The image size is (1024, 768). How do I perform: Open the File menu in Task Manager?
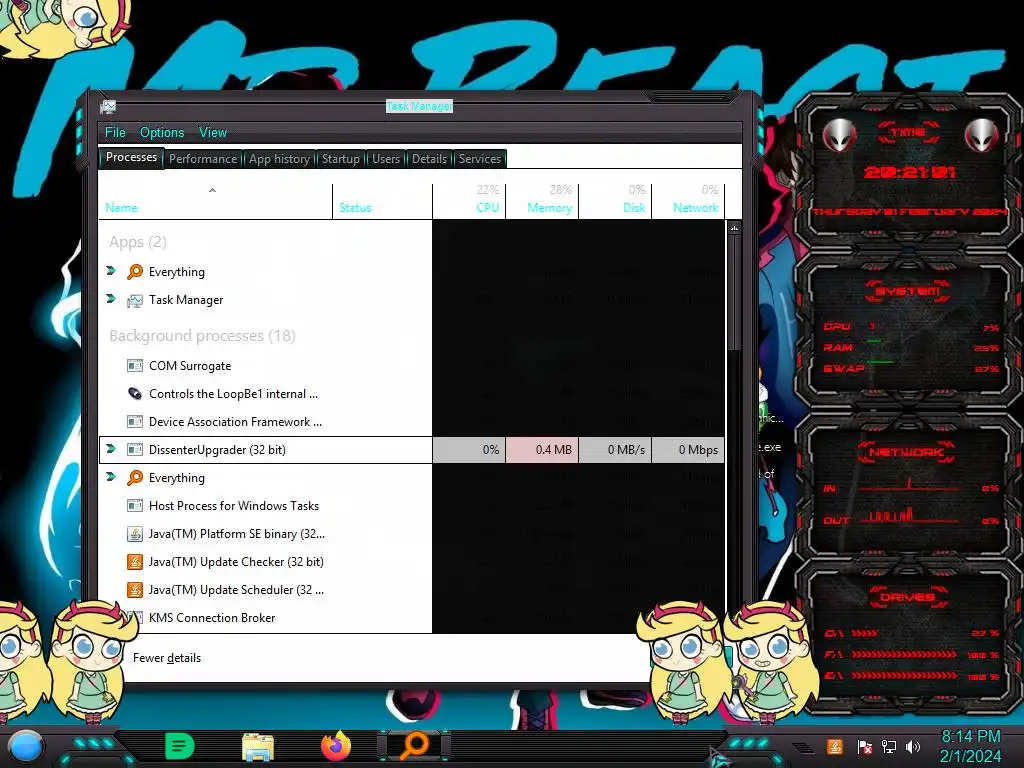115,133
